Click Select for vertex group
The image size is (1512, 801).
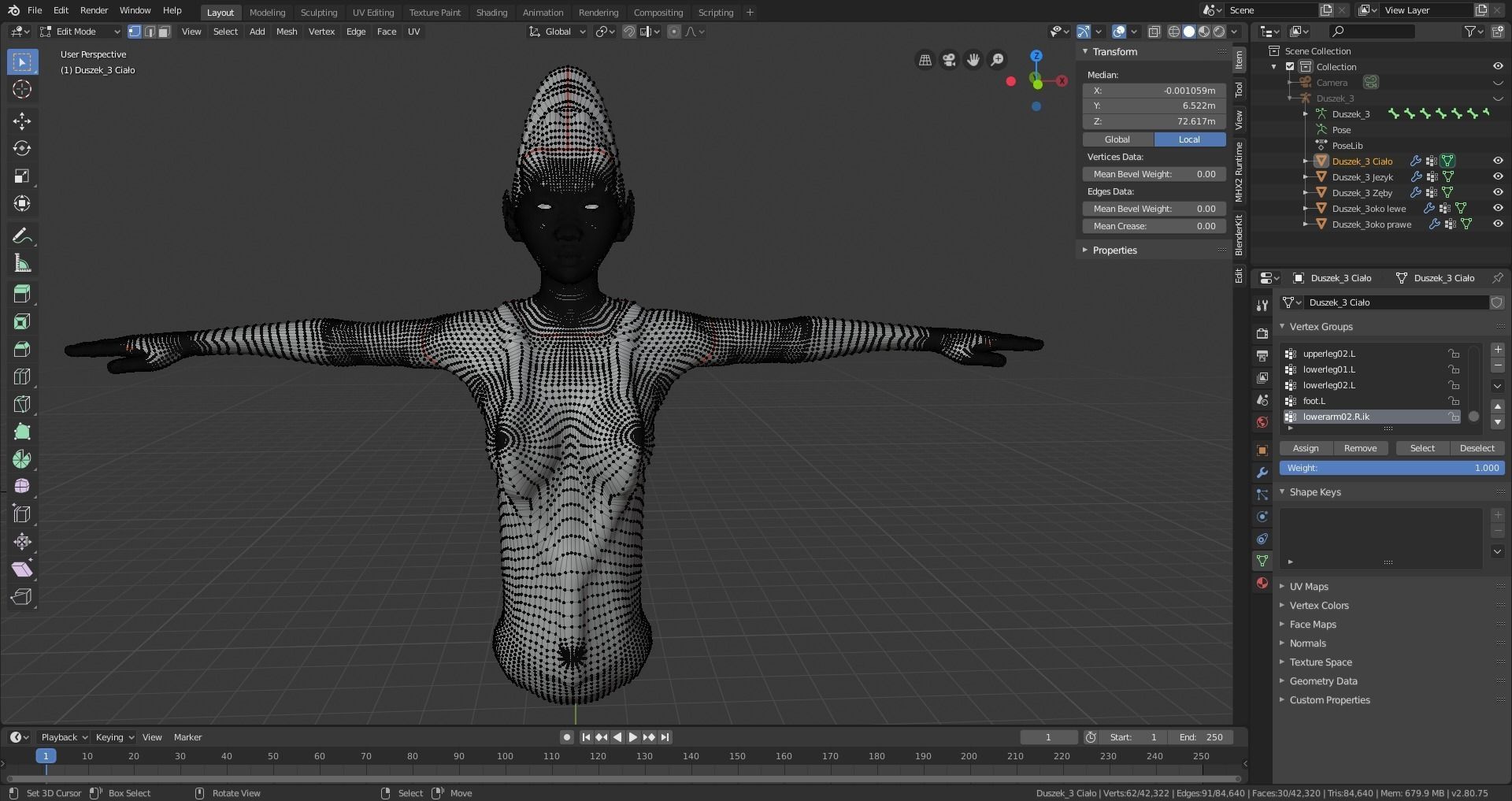pyautogui.click(x=1422, y=448)
